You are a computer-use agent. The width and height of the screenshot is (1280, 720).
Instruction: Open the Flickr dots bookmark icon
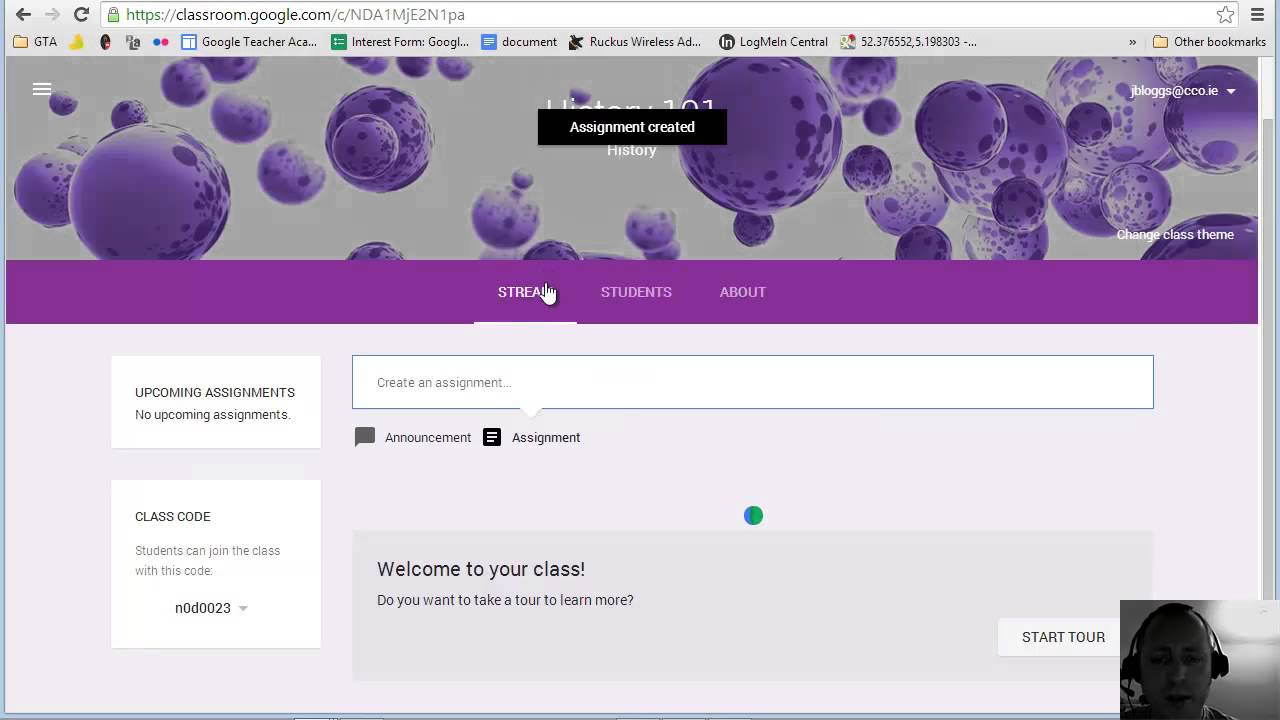[160, 42]
